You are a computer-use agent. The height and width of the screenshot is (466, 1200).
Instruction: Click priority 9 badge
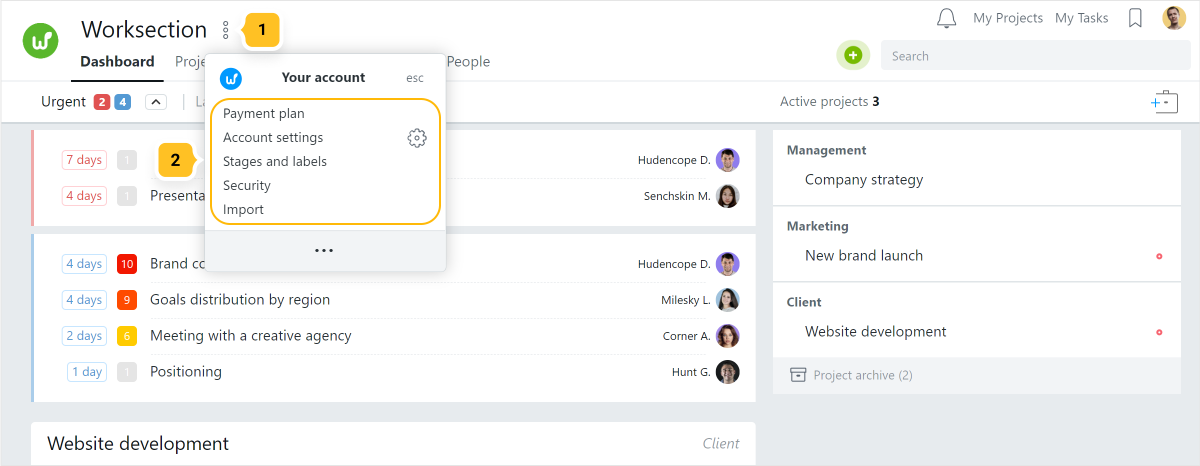pyautogui.click(x=127, y=300)
